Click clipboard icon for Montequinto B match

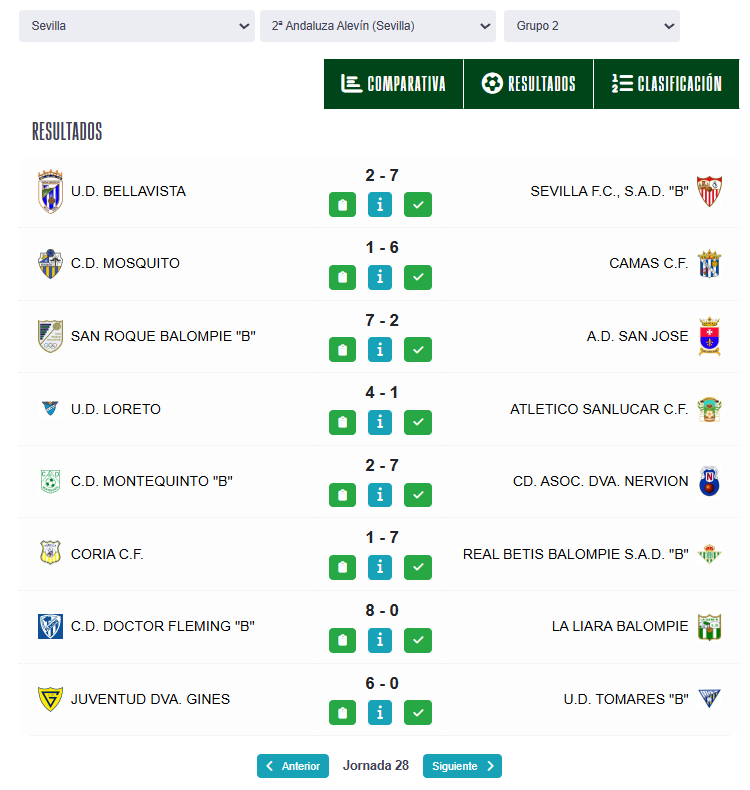(343, 495)
